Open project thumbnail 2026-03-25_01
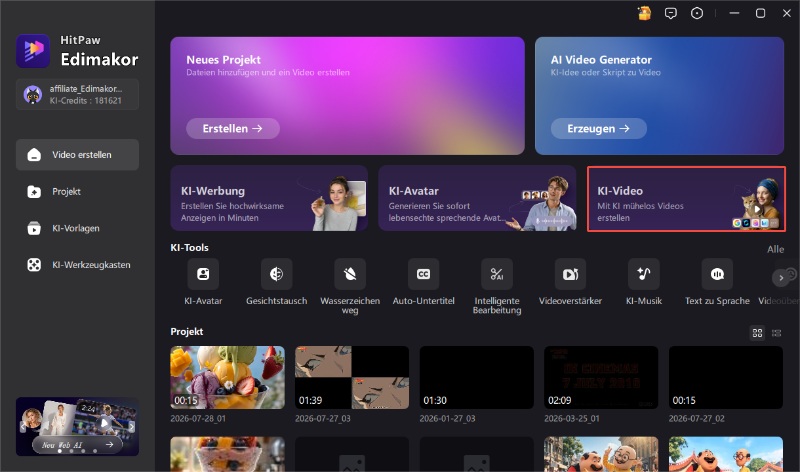 pyautogui.click(x=601, y=378)
